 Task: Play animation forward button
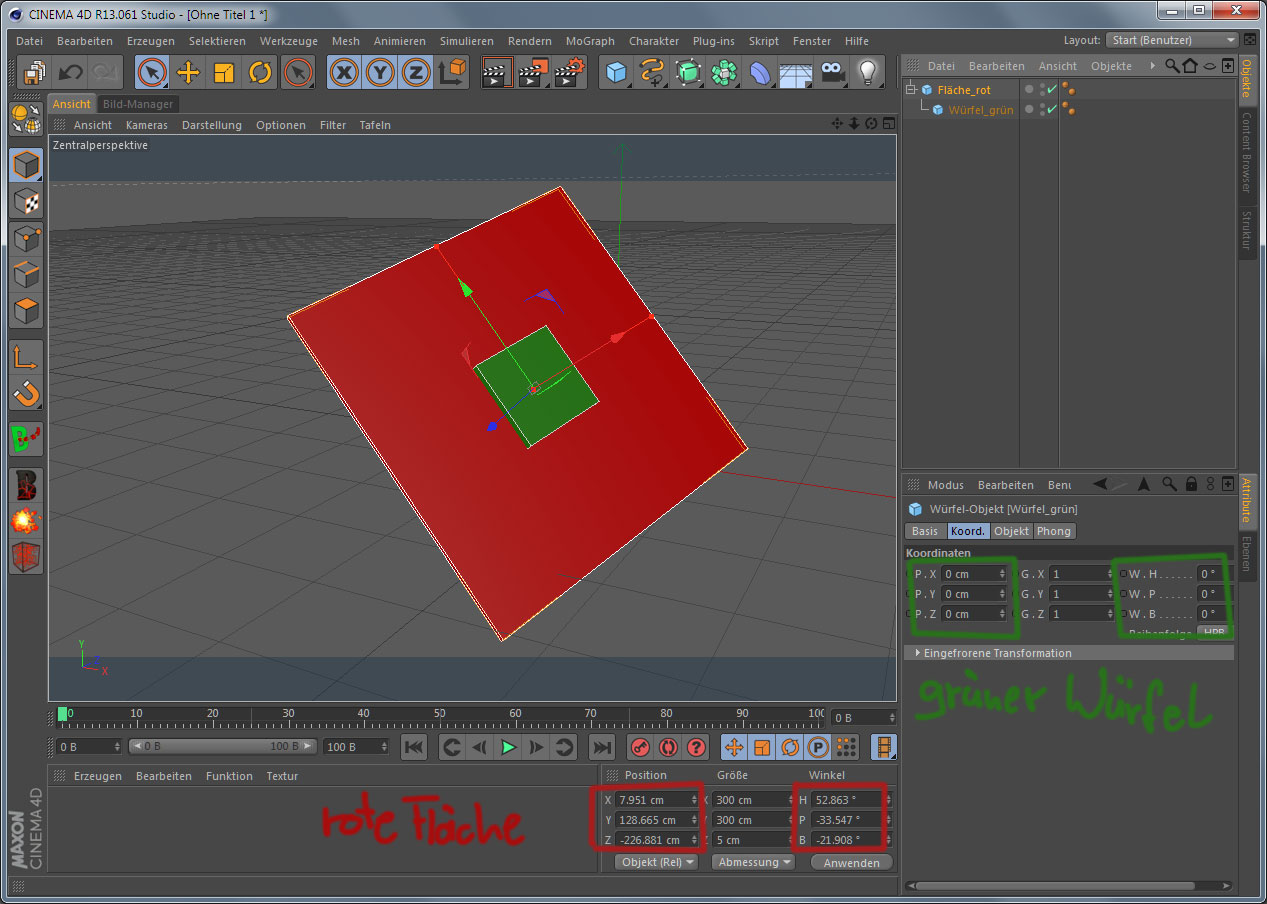click(x=509, y=747)
